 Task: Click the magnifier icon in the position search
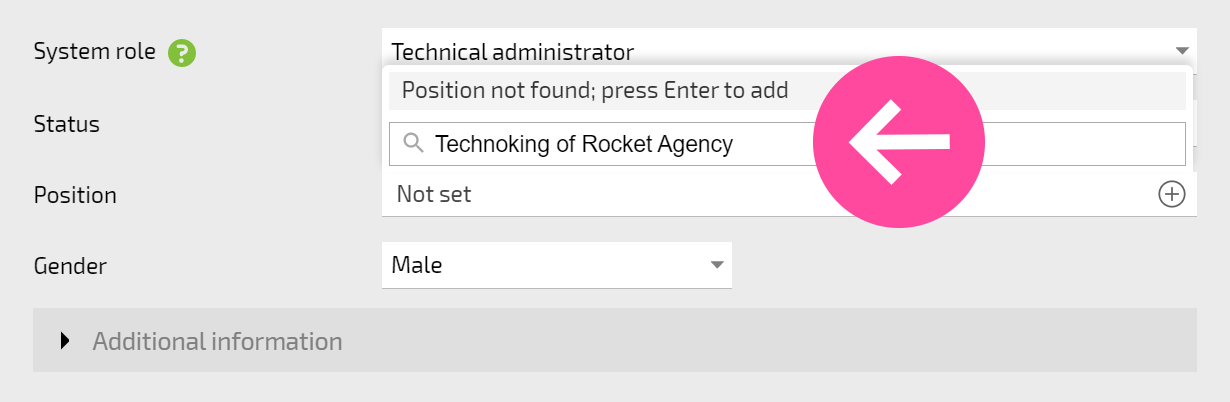tap(414, 144)
